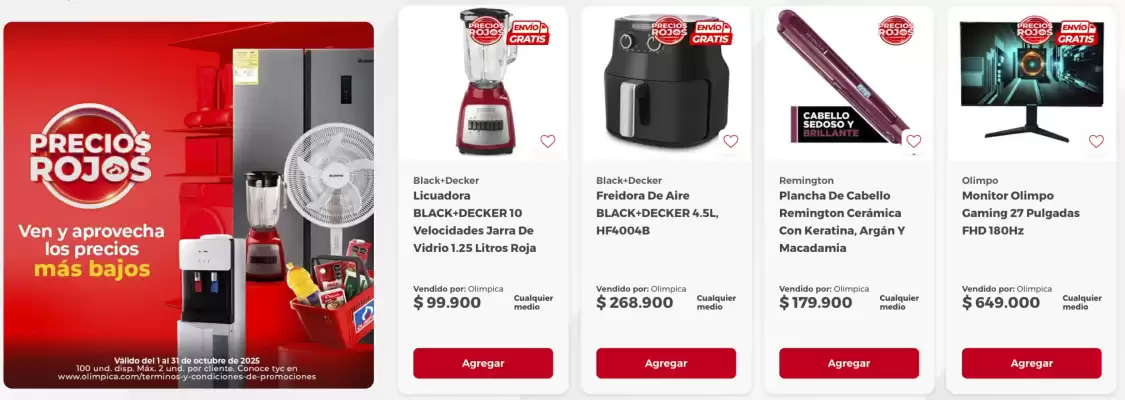Add the Licuadora blender to cart
The height and width of the screenshot is (400, 1125).
(x=483, y=363)
